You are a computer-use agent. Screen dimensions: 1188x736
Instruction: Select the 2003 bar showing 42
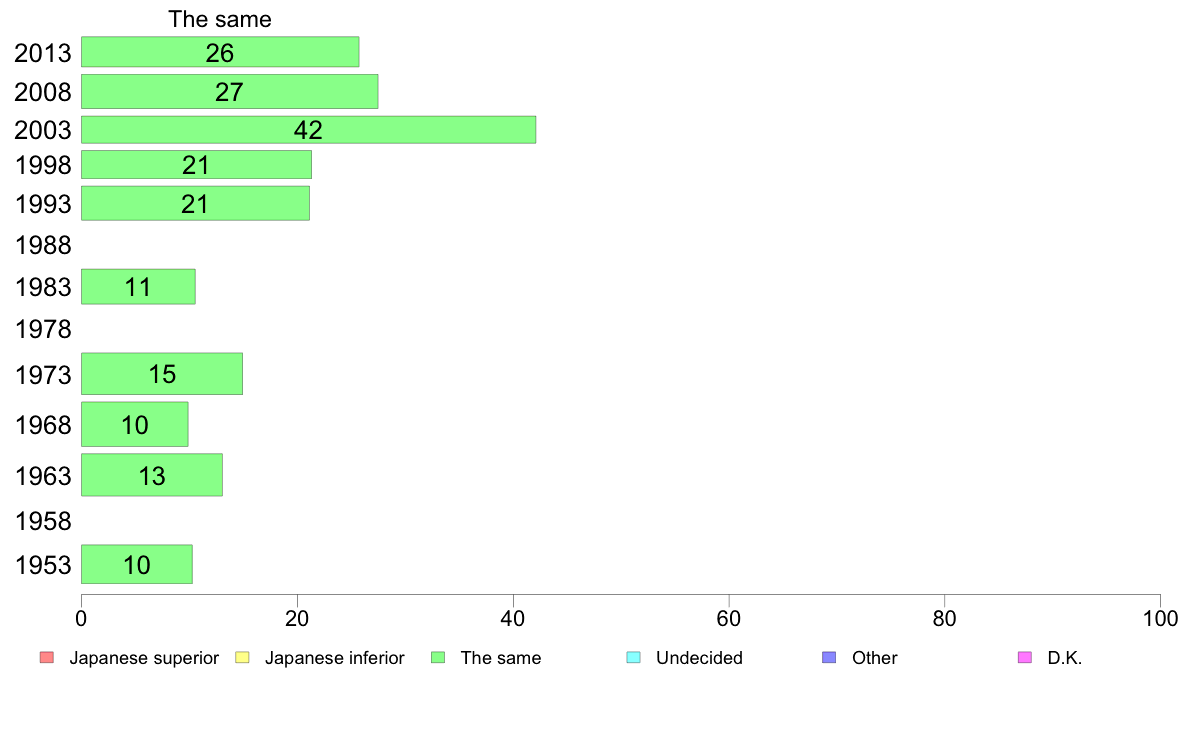tap(308, 130)
